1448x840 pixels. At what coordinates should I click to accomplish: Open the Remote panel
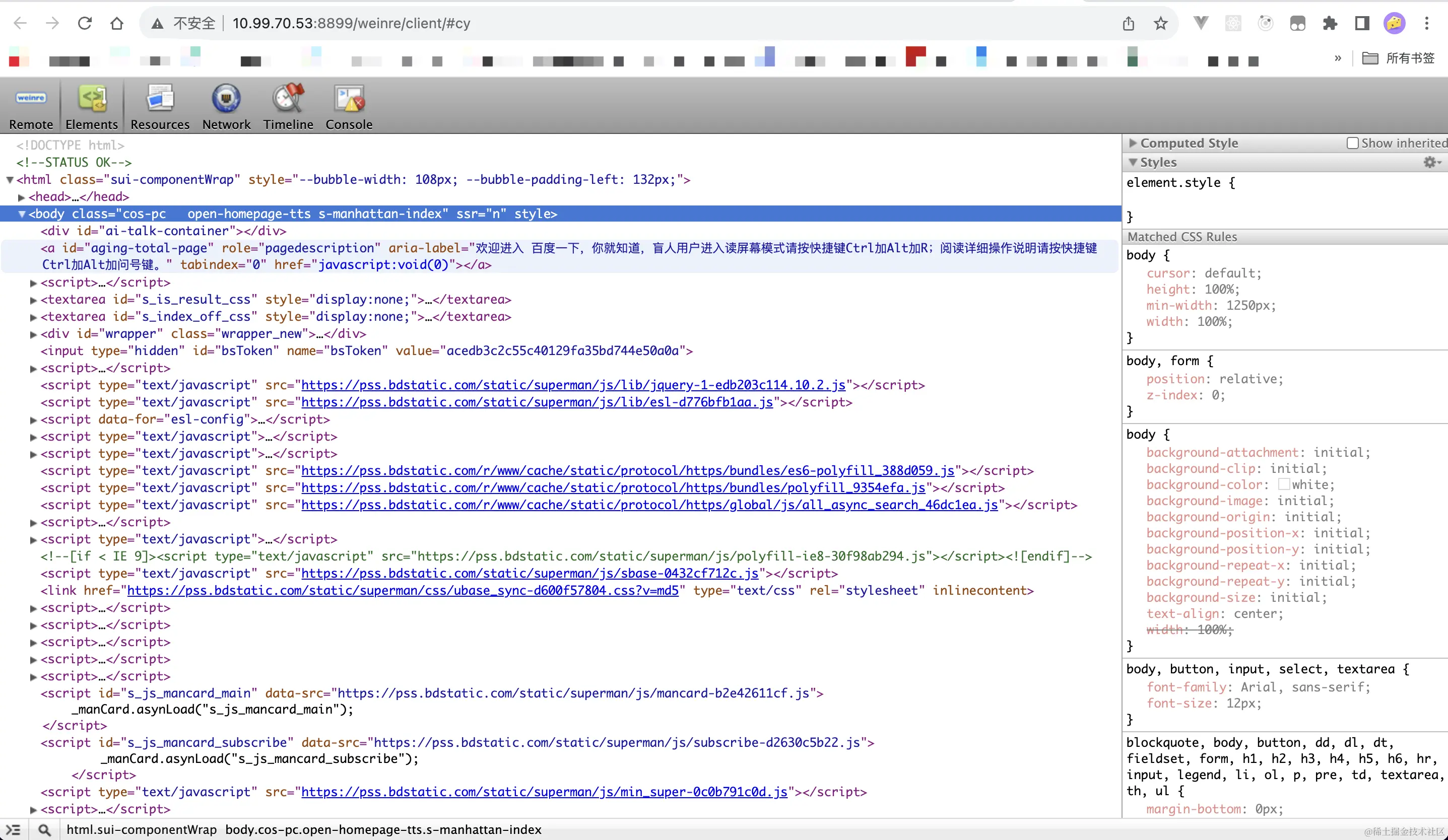30,107
